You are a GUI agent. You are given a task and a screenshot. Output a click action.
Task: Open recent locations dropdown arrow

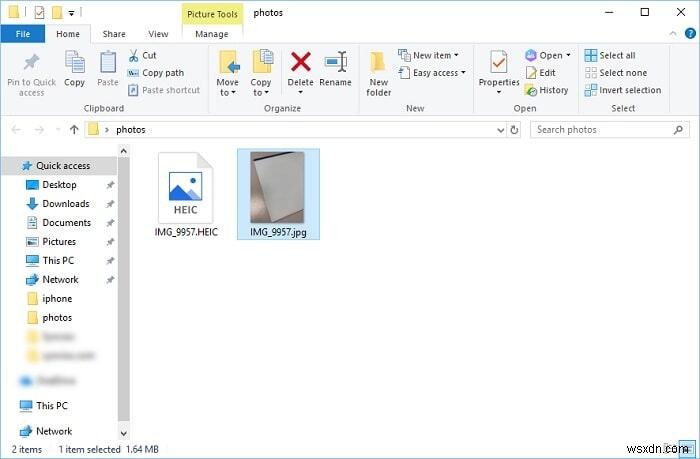(x=58, y=130)
